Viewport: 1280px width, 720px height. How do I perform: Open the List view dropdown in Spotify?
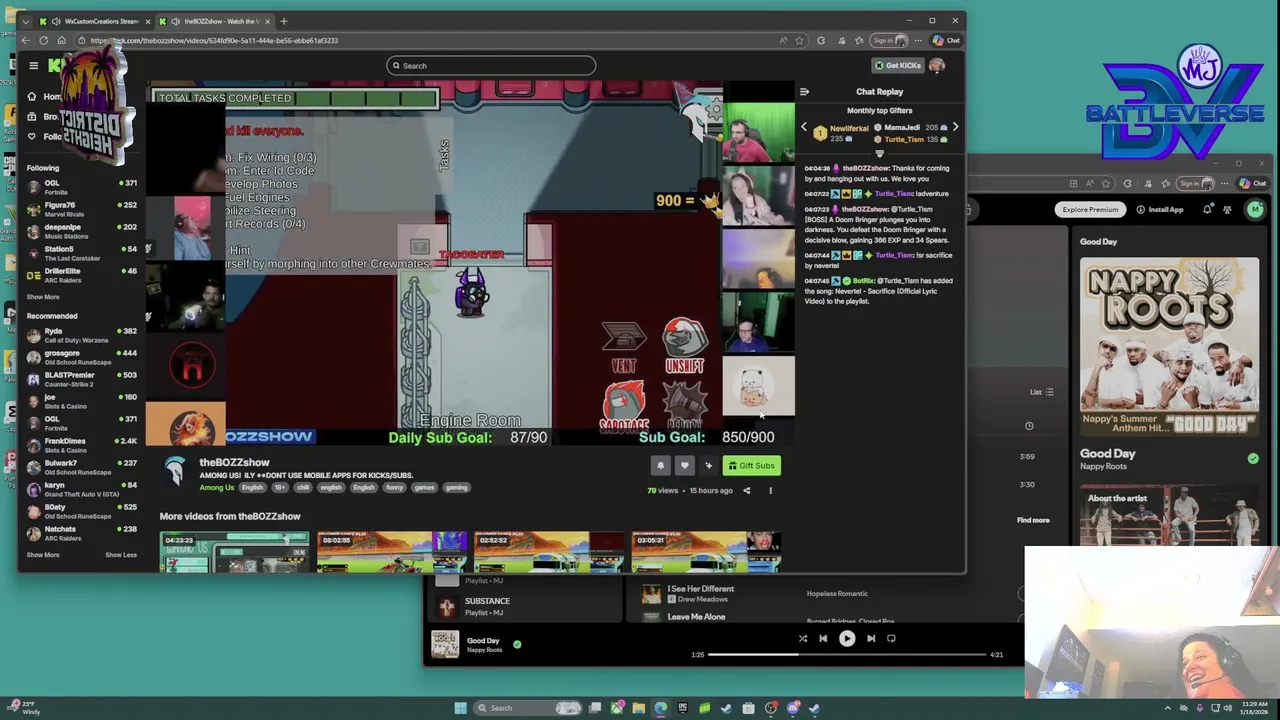click(1042, 392)
